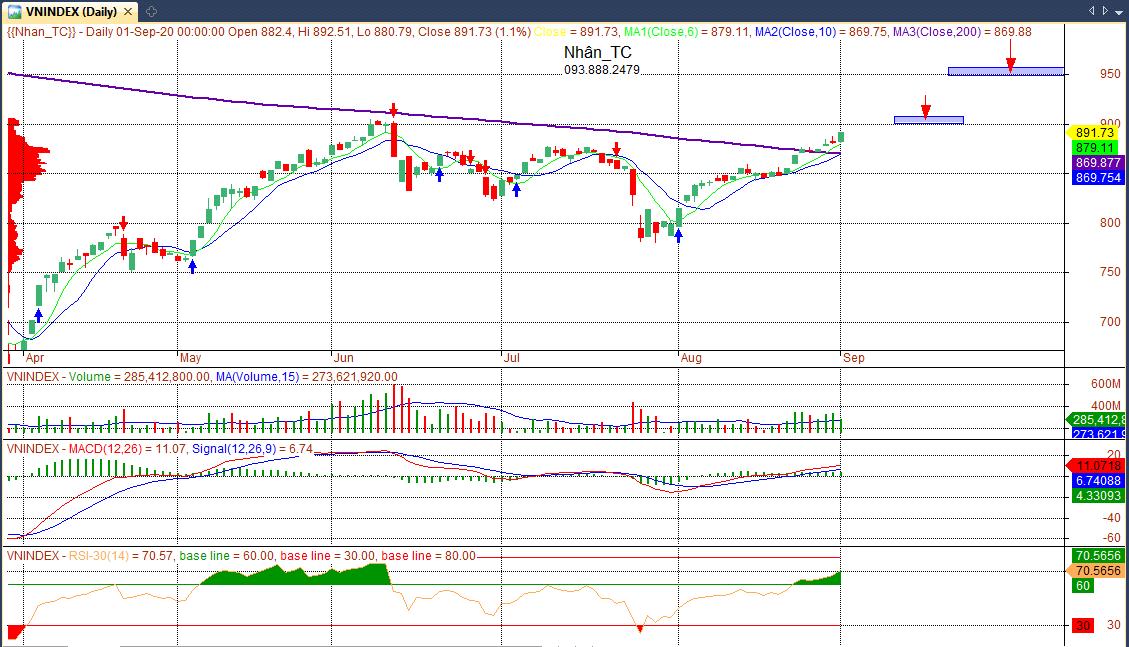Click the blue 6.74088 signal label
Screen dimensions: 1129x647
[x=1097, y=481]
